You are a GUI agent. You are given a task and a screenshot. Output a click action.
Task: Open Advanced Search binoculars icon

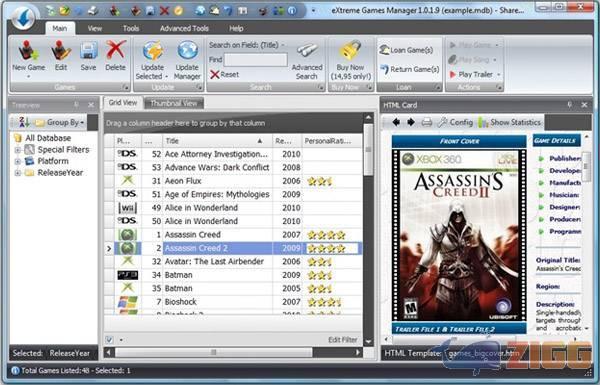coord(307,51)
